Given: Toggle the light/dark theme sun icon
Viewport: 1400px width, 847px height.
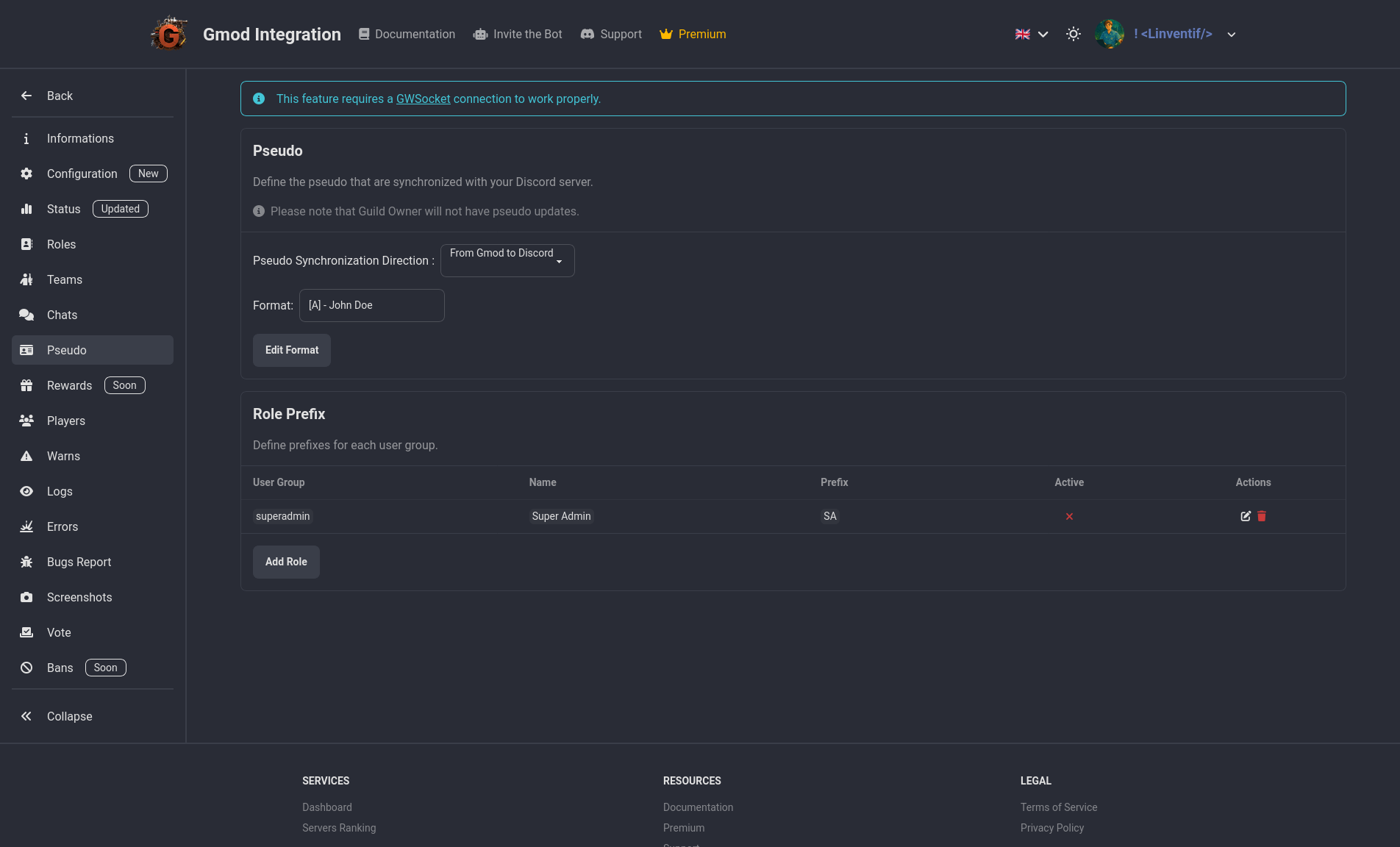Looking at the screenshot, I should tap(1073, 34).
